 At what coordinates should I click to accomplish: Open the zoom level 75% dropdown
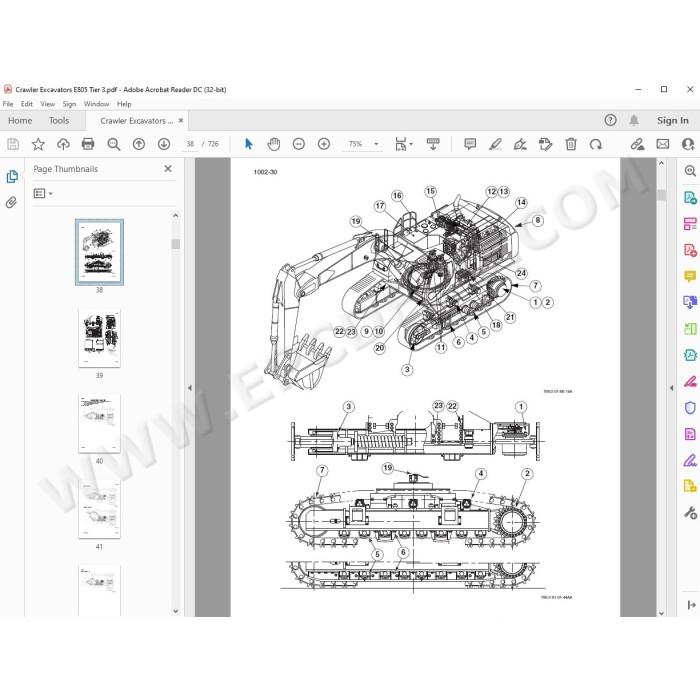[x=376, y=144]
